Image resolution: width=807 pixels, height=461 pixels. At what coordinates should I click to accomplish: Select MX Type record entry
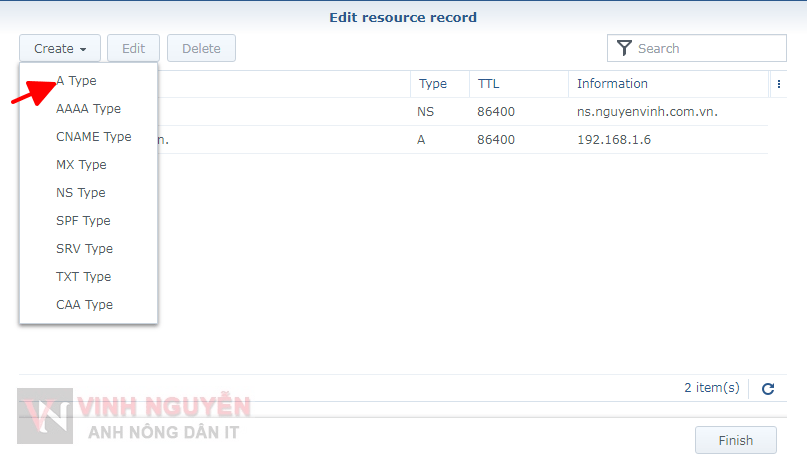(x=81, y=165)
